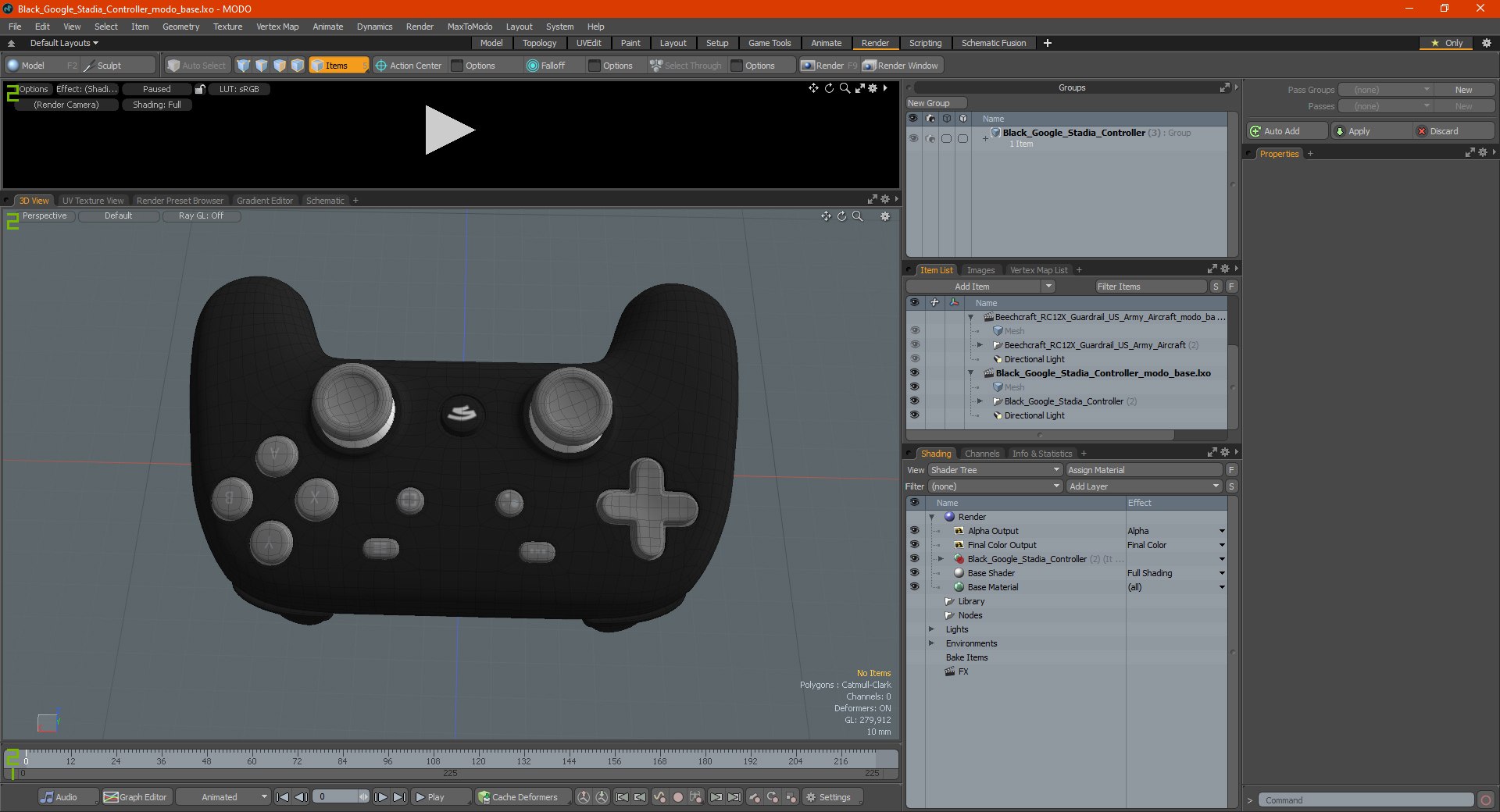Open the Animated keying dropdown
Viewport: 1500px width, 812px height.
[x=223, y=797]
